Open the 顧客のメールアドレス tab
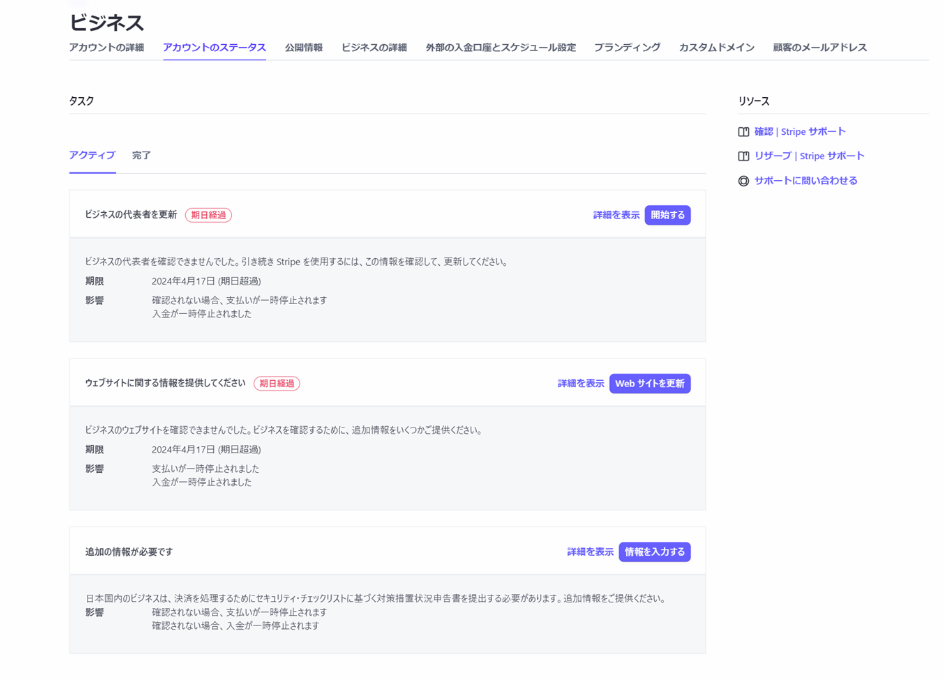 point(819,48)
